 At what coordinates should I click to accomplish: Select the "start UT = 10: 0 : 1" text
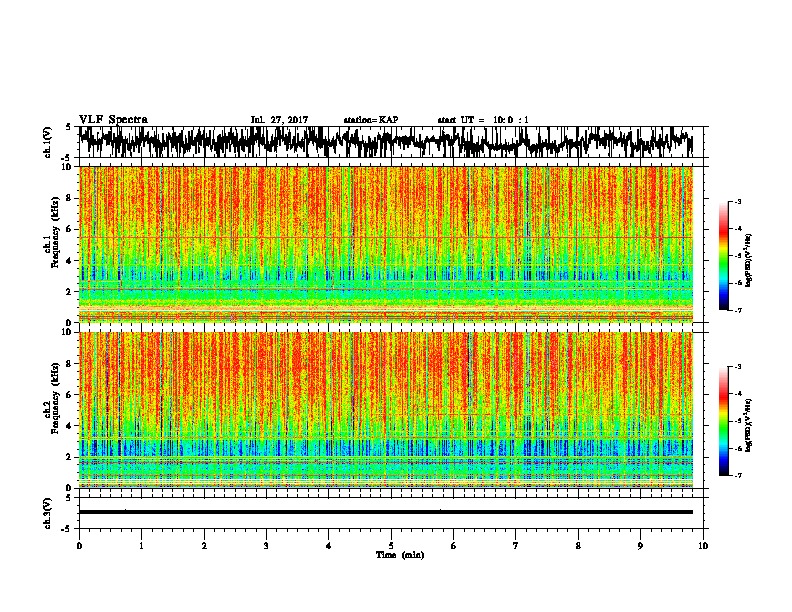tap(483, 120)
